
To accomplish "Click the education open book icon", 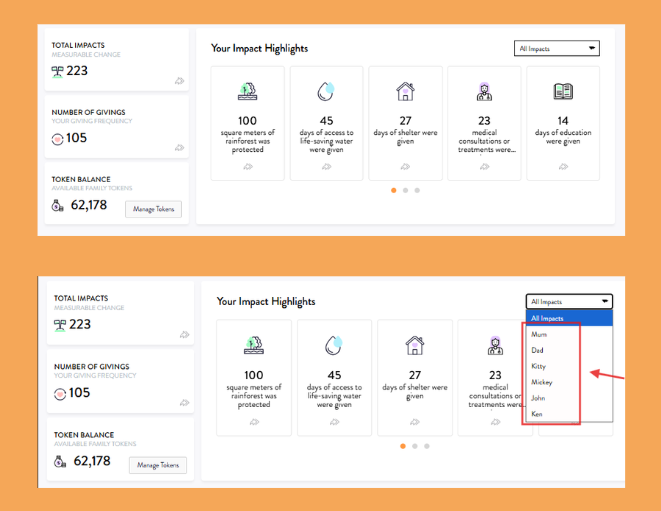I will tap(563, 91).
